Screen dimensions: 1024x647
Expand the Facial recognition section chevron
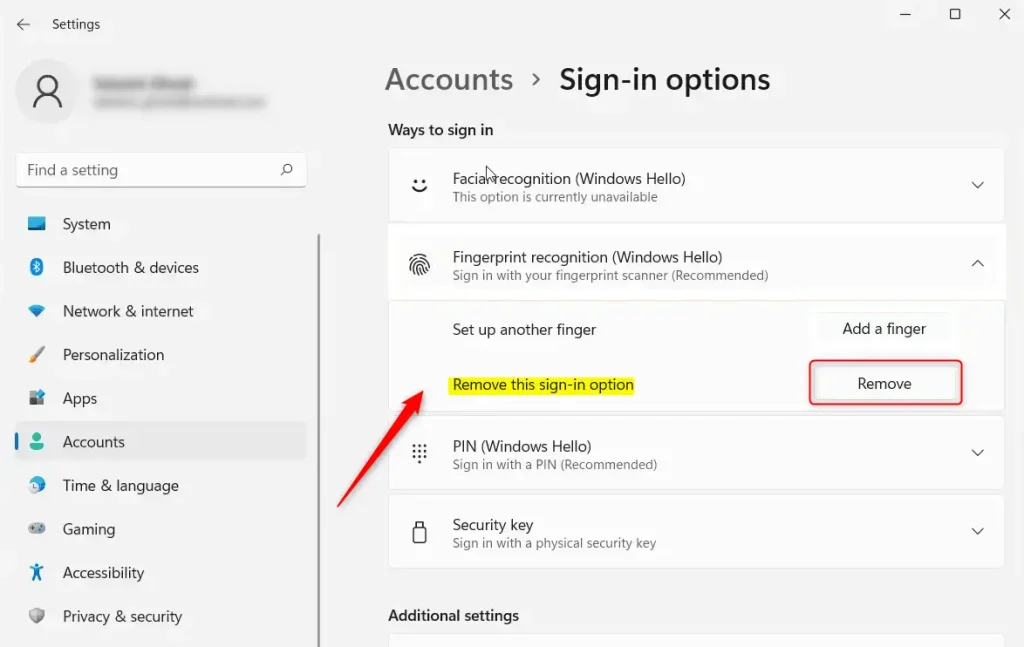tap(977, 186)
